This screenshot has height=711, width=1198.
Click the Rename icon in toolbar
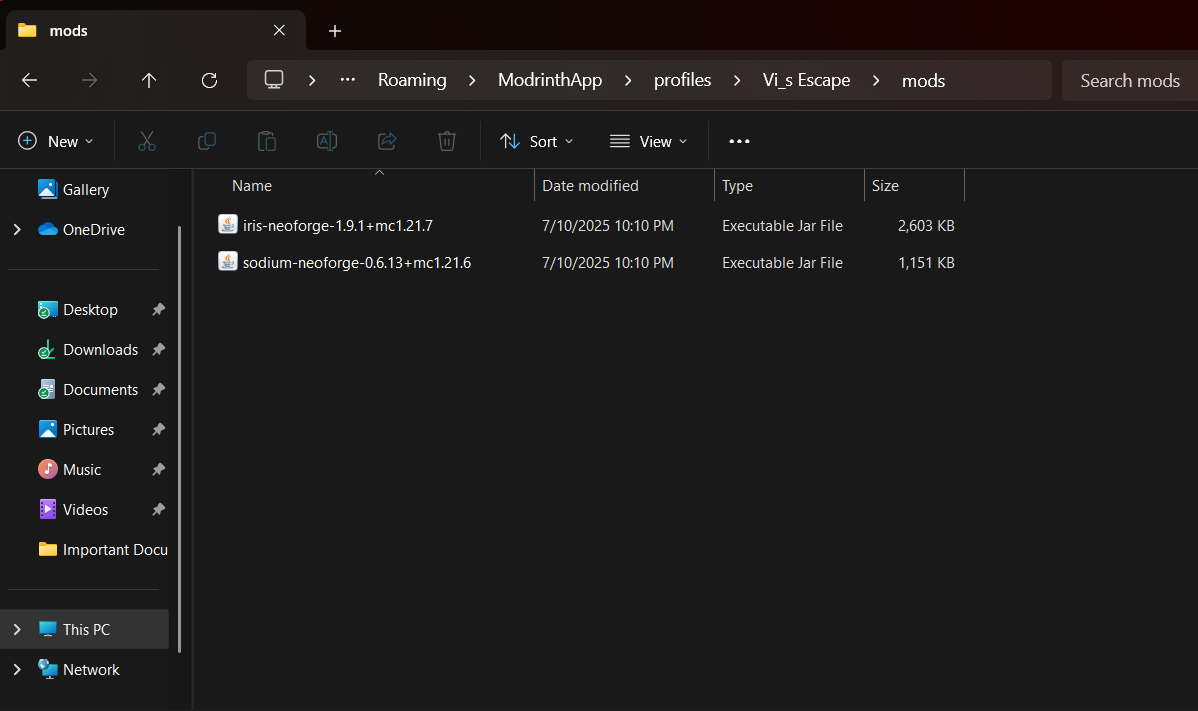327,141
